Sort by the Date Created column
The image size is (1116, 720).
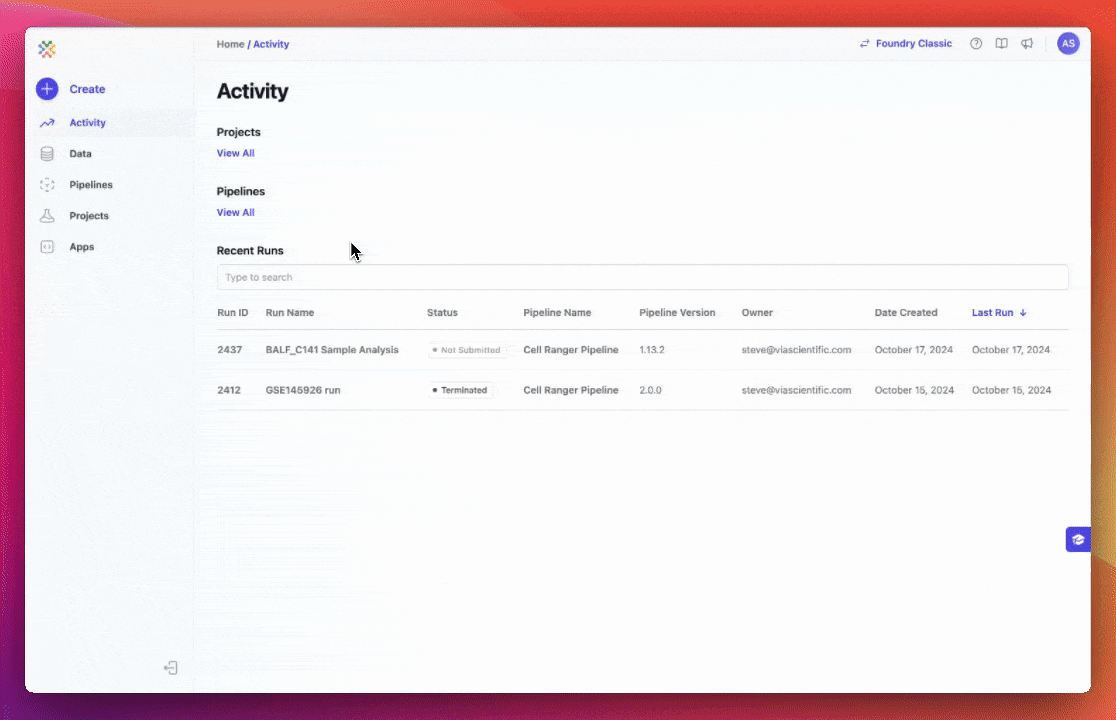(x=905, y=313)
